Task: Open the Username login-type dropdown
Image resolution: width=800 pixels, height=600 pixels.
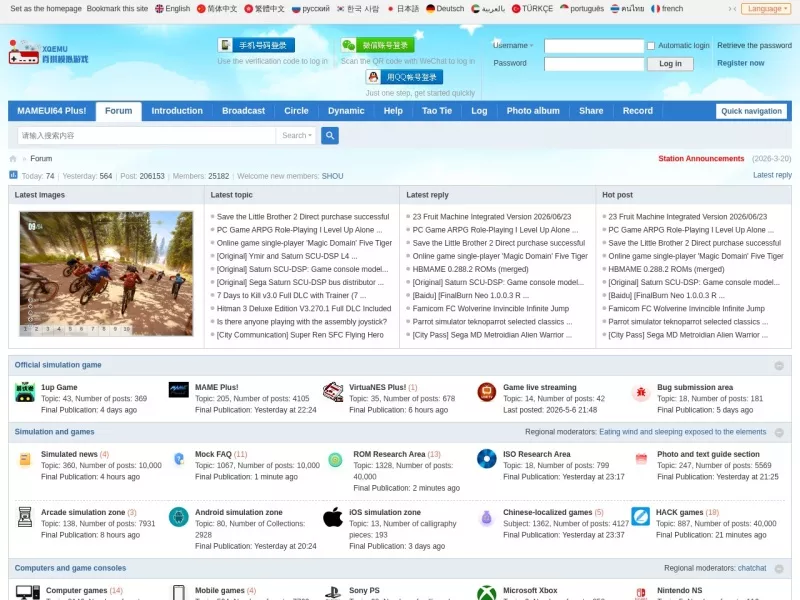Action: coord(513,45)
